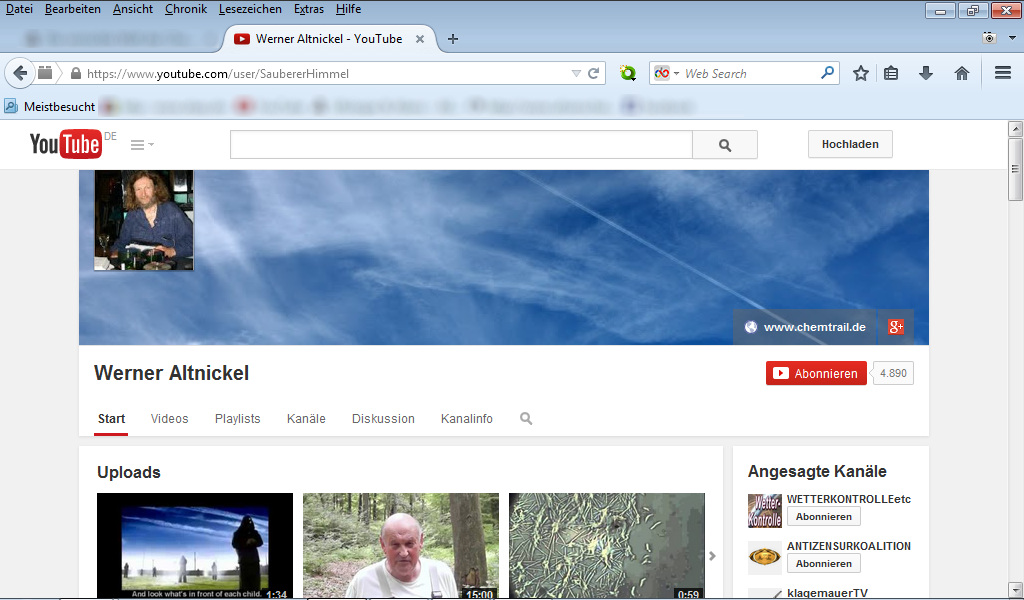The image size is (1024, 600).
Task: Click the ANTIZENSURKOALITION channel avatar
Action: 765,558
